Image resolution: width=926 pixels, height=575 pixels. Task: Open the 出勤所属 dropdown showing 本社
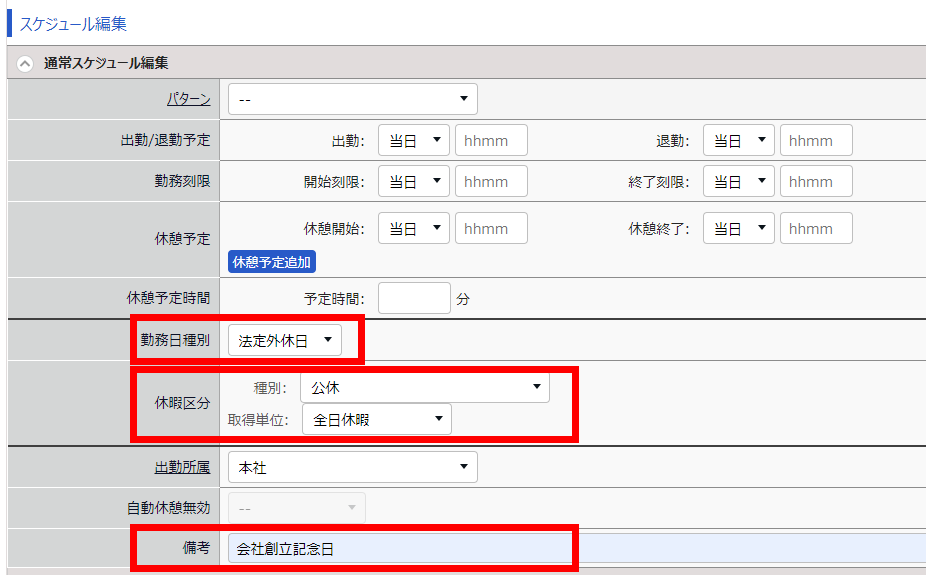click(353, 468)
